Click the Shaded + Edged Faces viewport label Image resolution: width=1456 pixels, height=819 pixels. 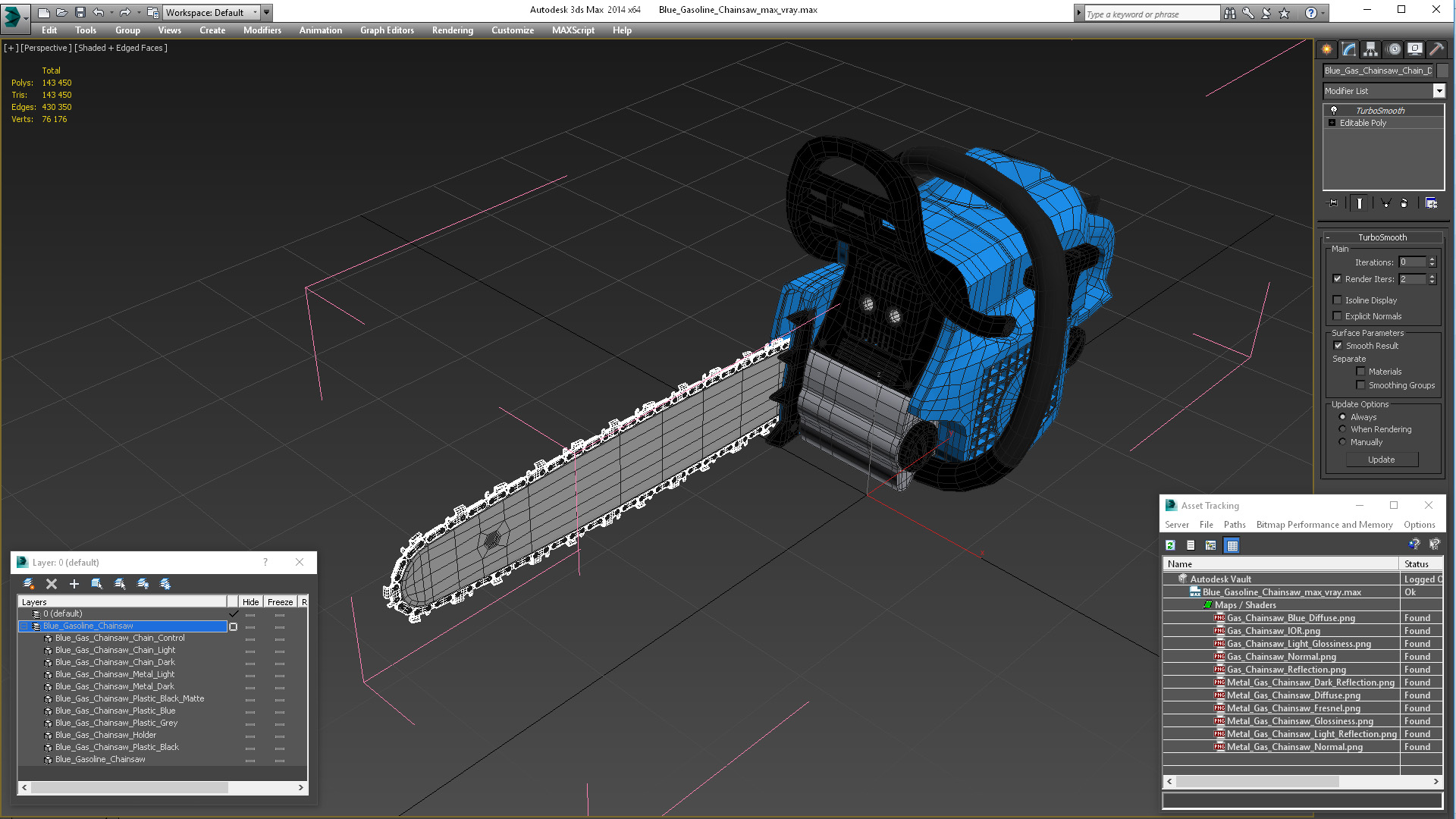pyautogui.click(x=121, y=48)
